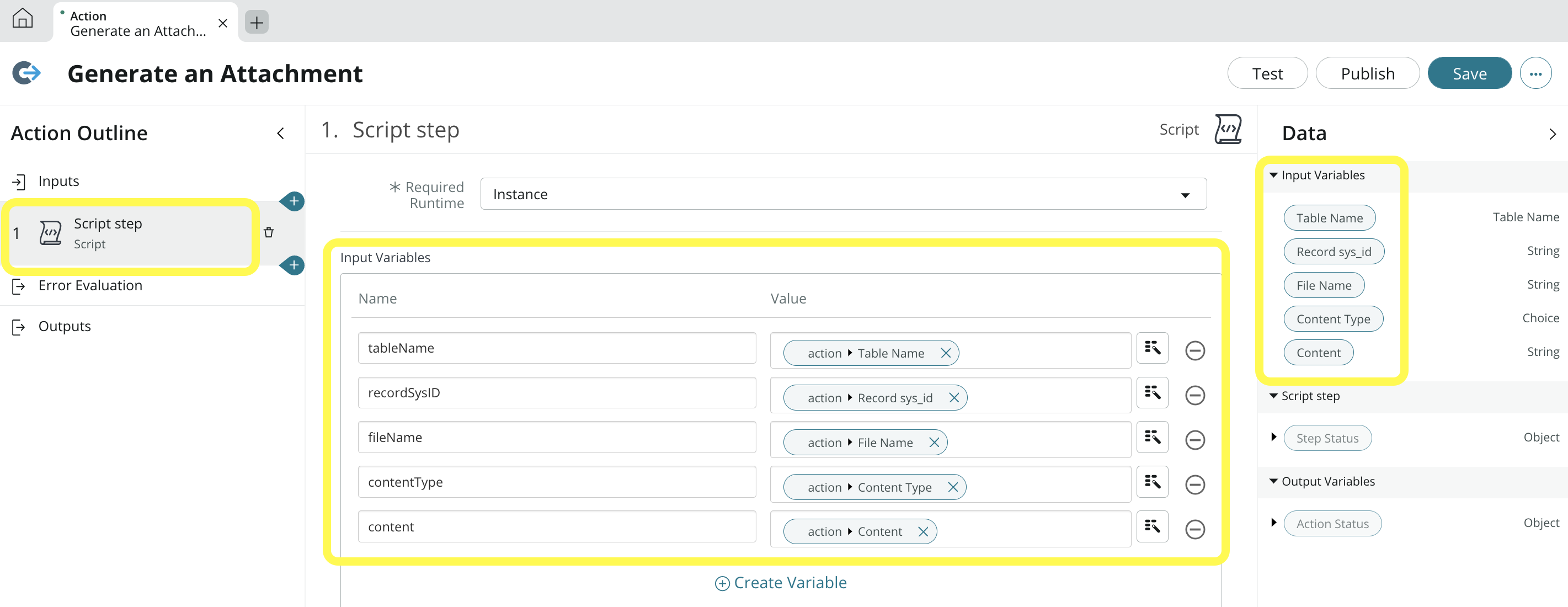Add step above Script step

294,201
